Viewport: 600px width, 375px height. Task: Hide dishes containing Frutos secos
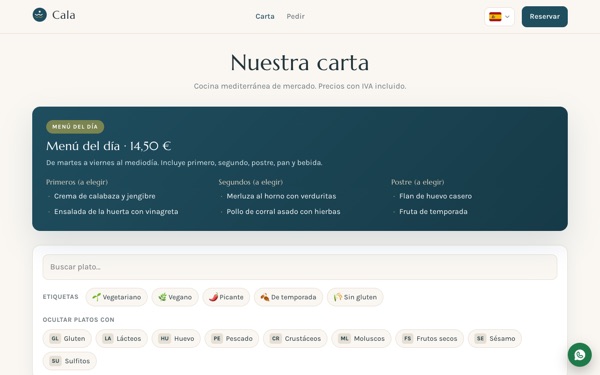[x=429, y=338]
